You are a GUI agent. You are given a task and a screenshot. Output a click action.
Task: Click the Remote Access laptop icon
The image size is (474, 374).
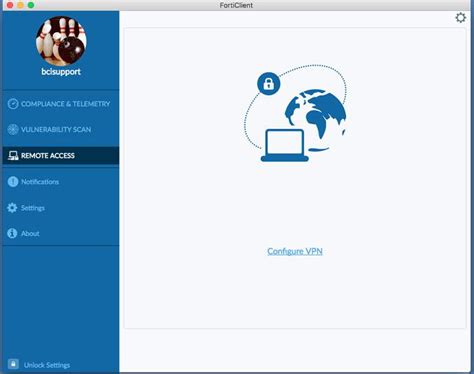pos(13,156)
